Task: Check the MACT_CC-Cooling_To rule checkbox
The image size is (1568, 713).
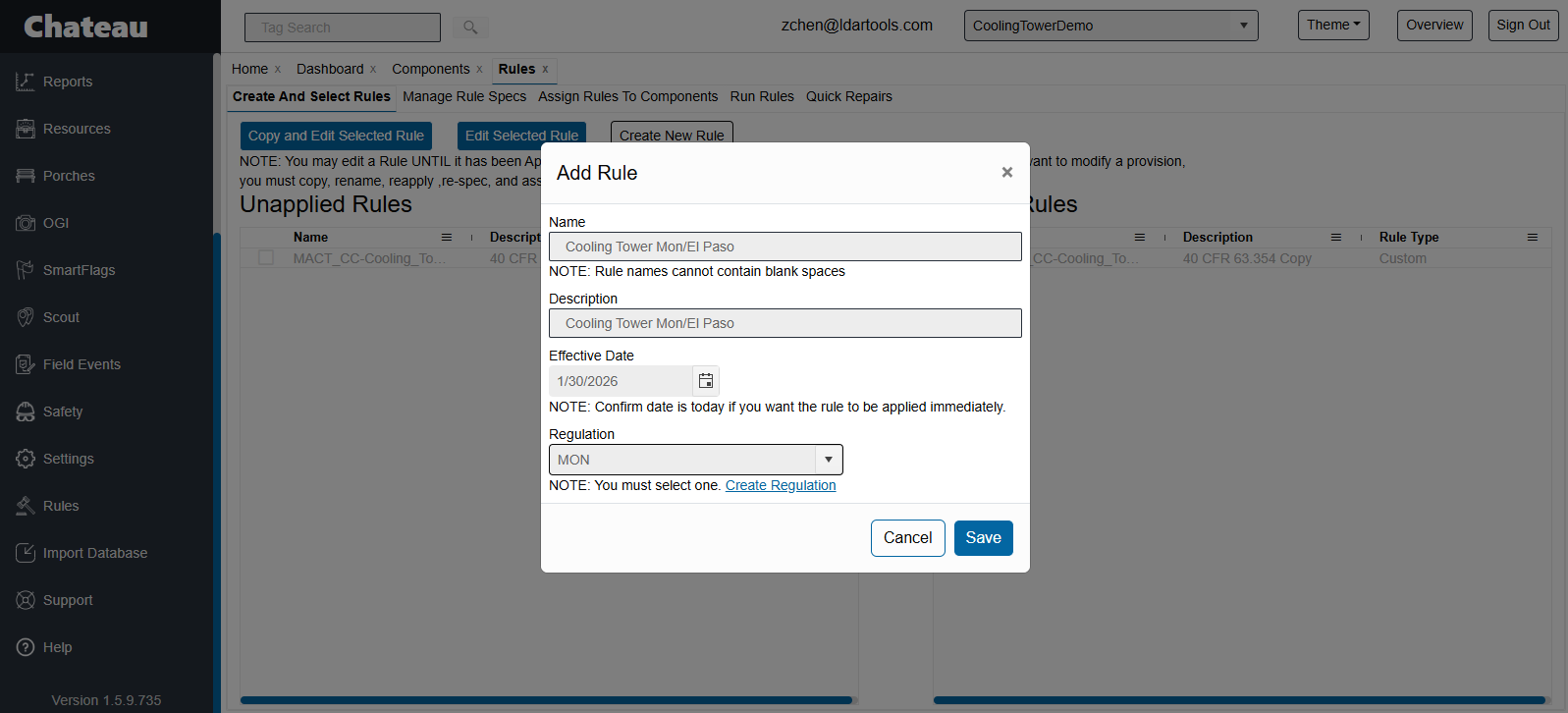Action: [266, 257]
